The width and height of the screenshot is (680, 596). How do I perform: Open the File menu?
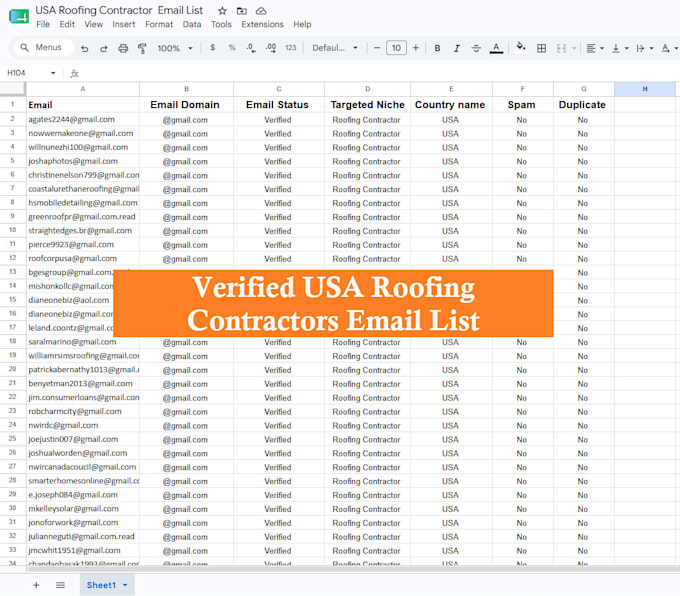(43, 24)
